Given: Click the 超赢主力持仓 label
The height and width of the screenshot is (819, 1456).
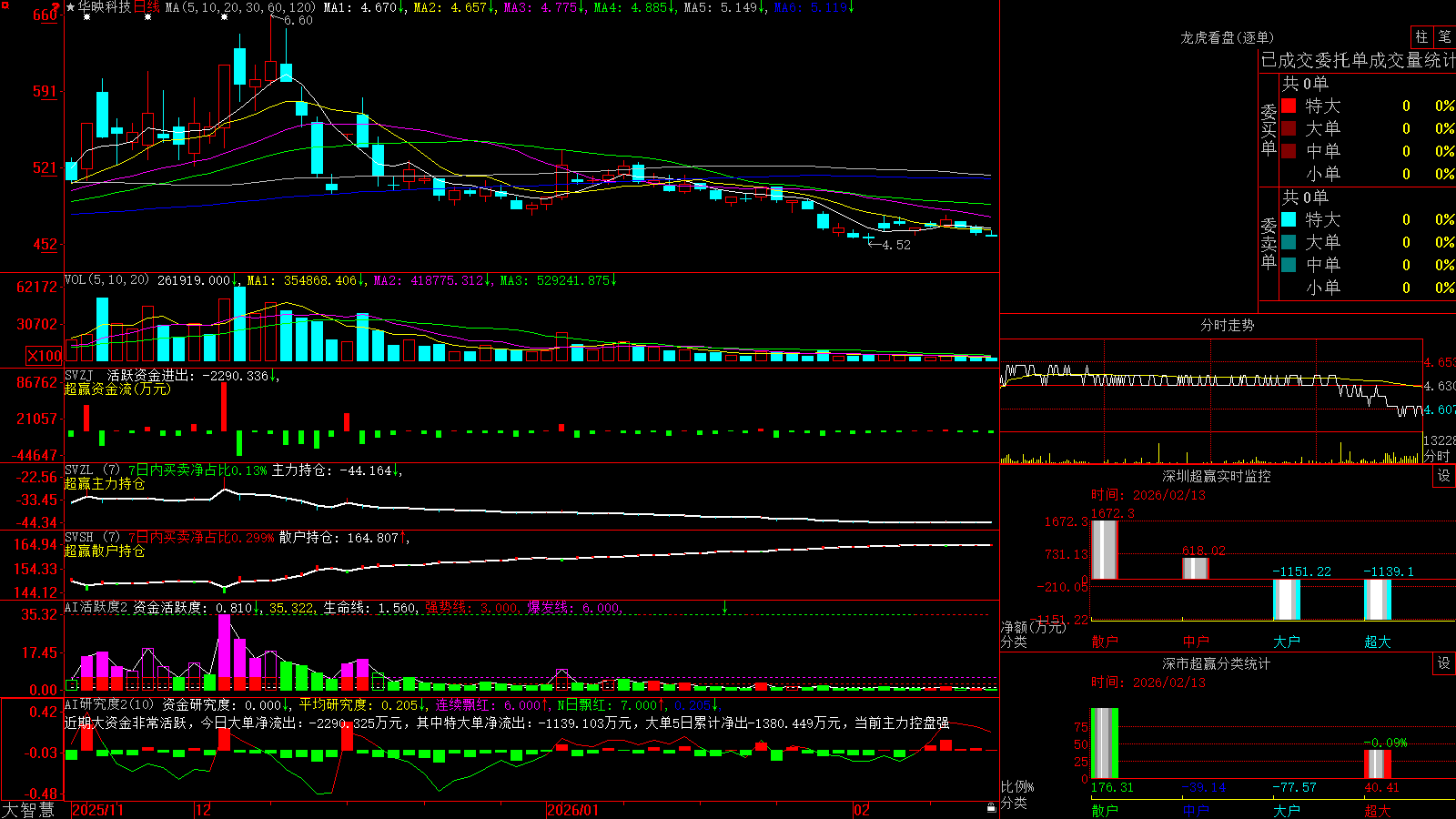Looking at the screenshot, I should point(105,483).
